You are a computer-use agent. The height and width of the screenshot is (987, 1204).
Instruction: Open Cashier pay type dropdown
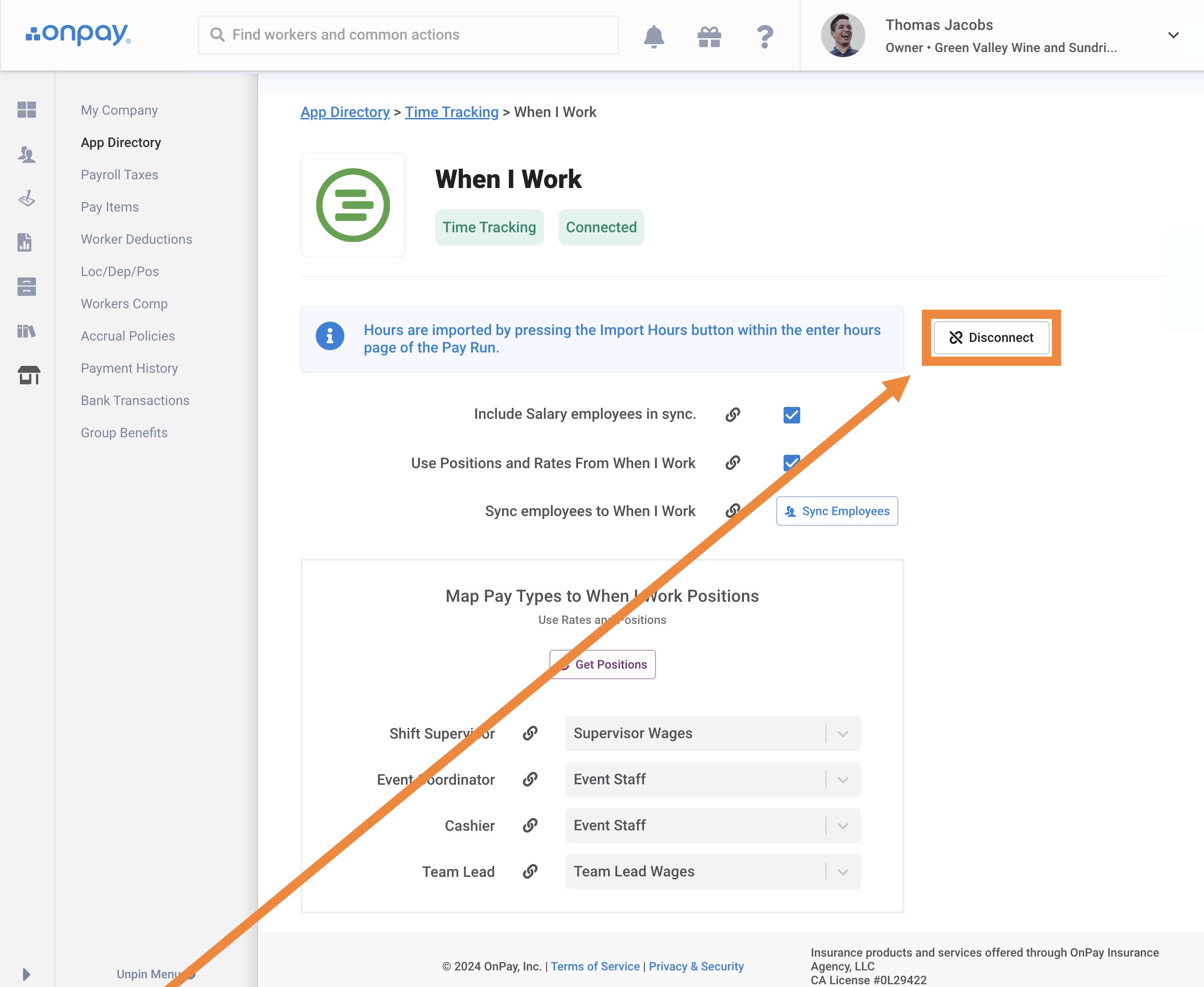pyautogui.click(x=713, y=826)
